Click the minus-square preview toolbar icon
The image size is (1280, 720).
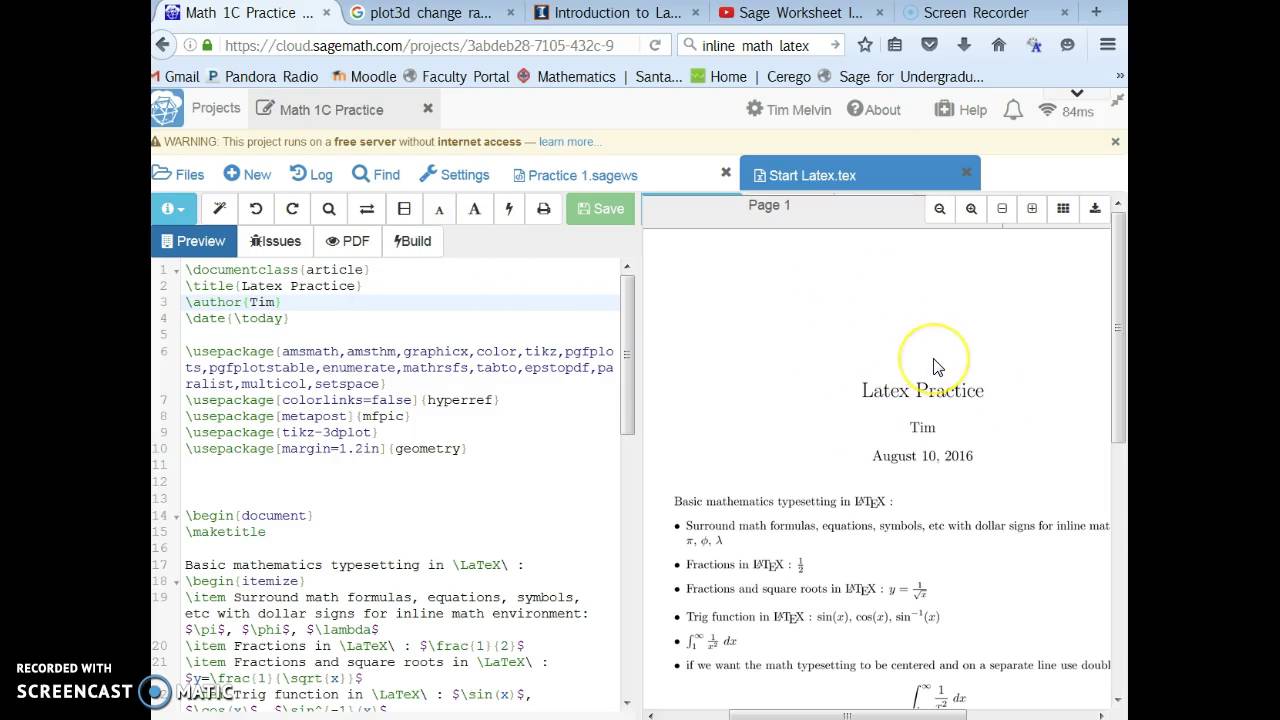[1002, 208]
